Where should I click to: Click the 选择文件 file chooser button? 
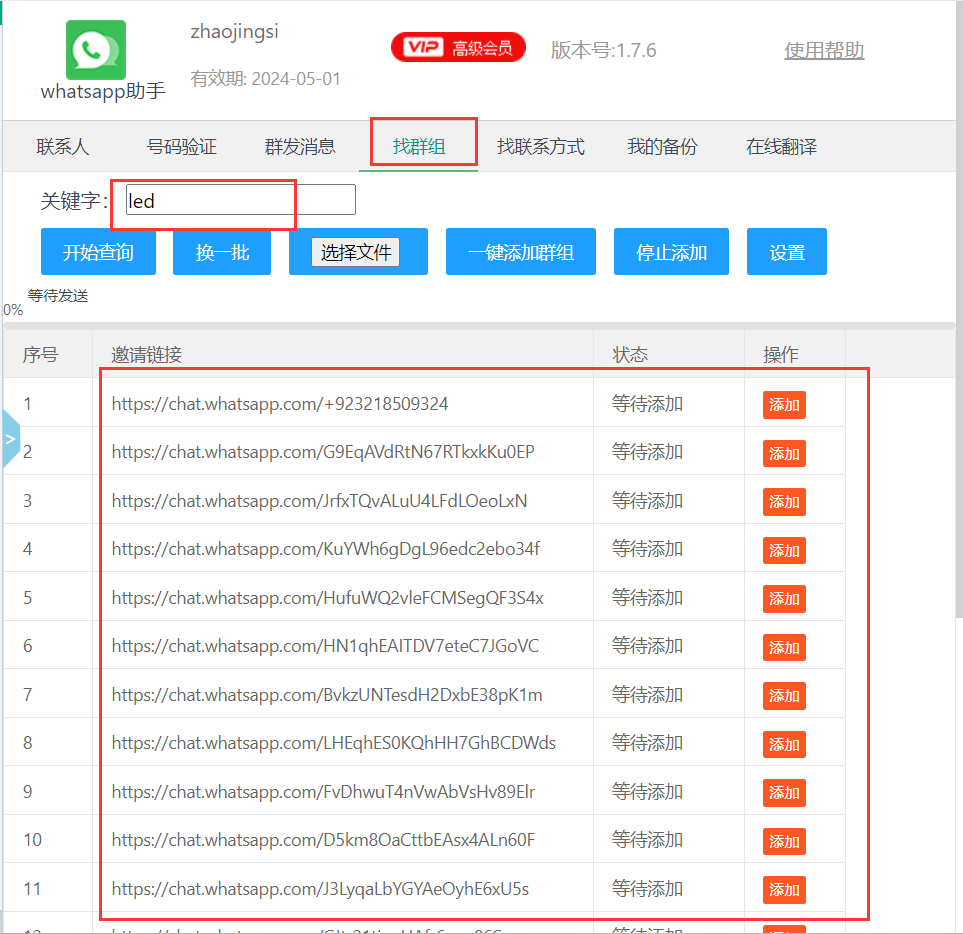point(355,252)
